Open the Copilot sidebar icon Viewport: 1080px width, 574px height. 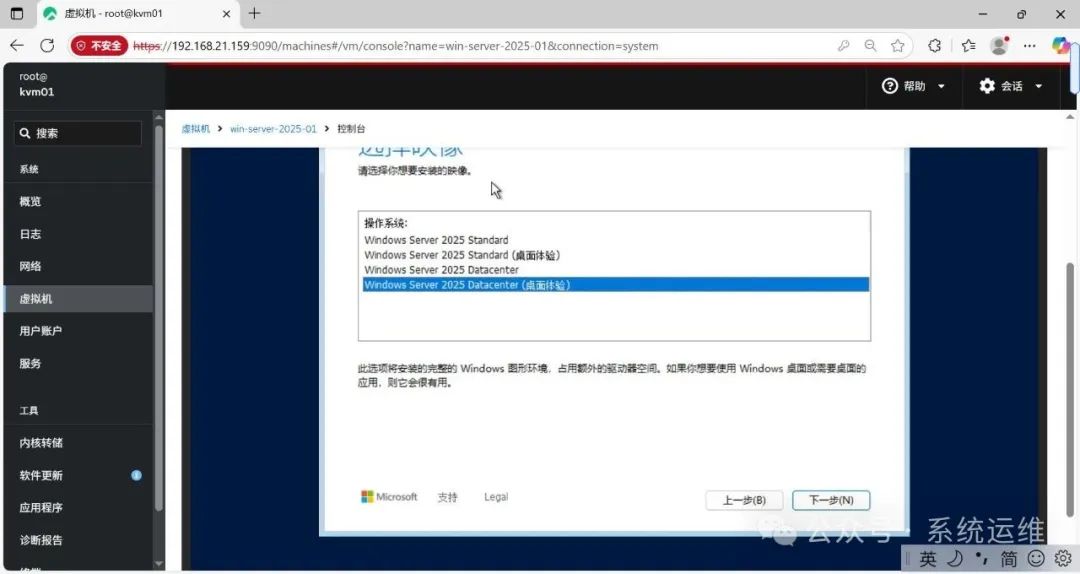coord(1061,45)
